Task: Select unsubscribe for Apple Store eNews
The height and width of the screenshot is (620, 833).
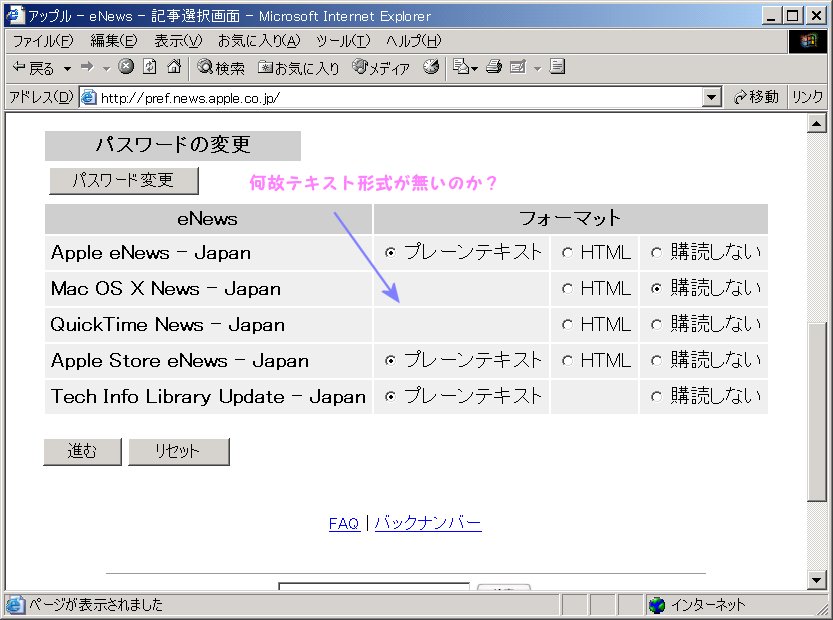Action: tap(657, 361)
